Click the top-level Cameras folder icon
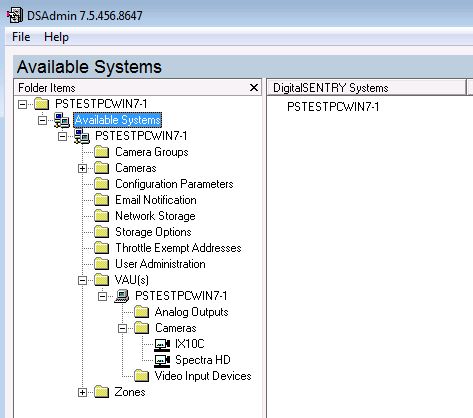 pyautogui.click(x=102, y=168)
